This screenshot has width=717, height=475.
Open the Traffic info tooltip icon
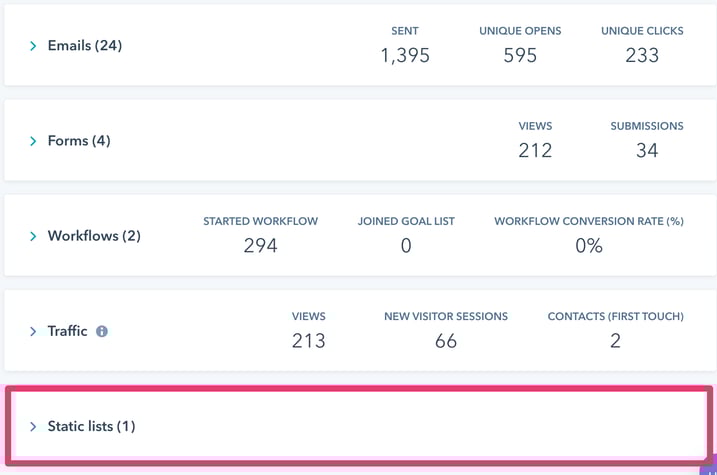(x=102, y=331)
